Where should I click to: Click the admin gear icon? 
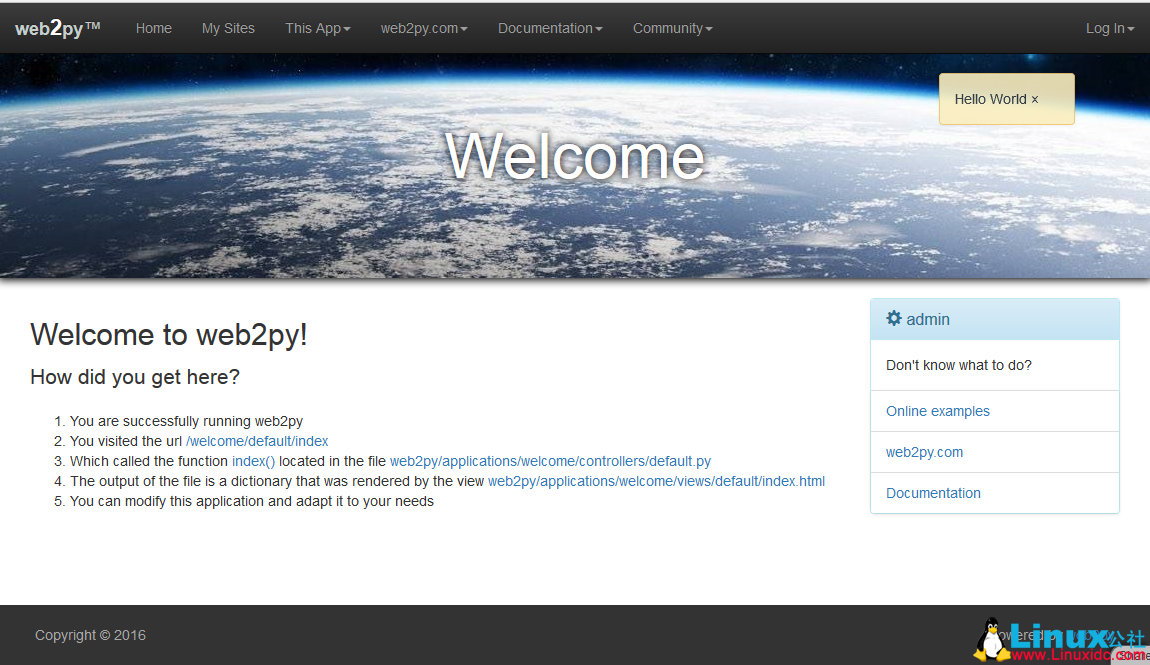893,318
